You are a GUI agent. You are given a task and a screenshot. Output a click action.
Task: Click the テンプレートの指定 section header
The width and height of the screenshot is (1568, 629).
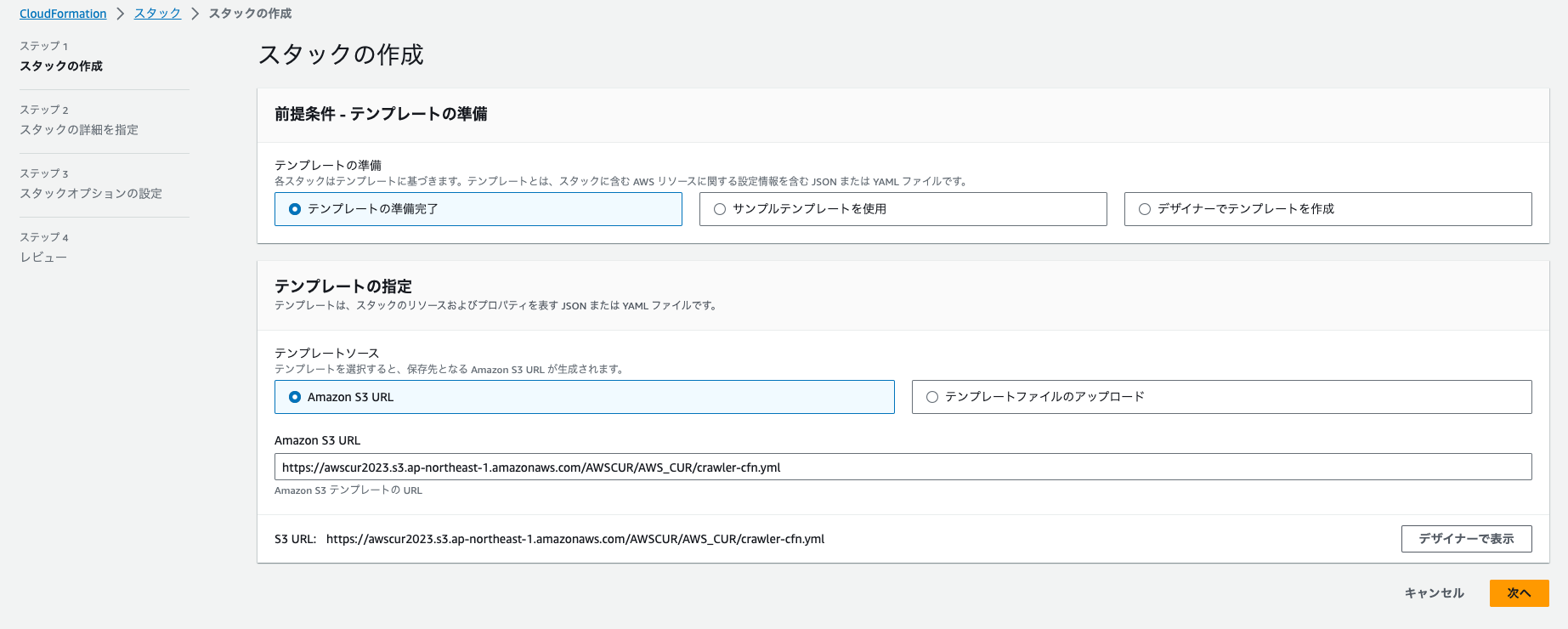342,286
